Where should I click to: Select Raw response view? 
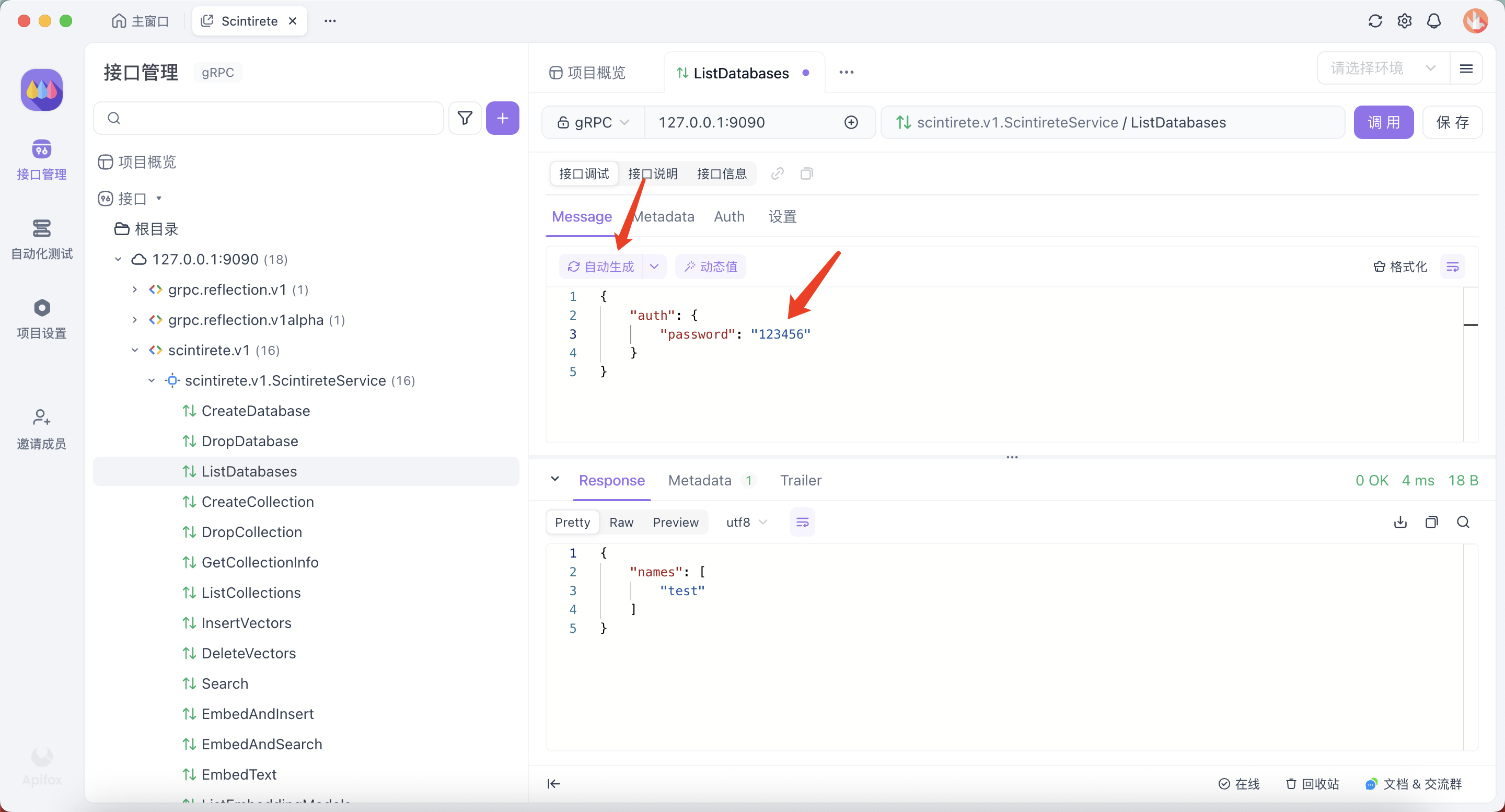click(621, 522)
